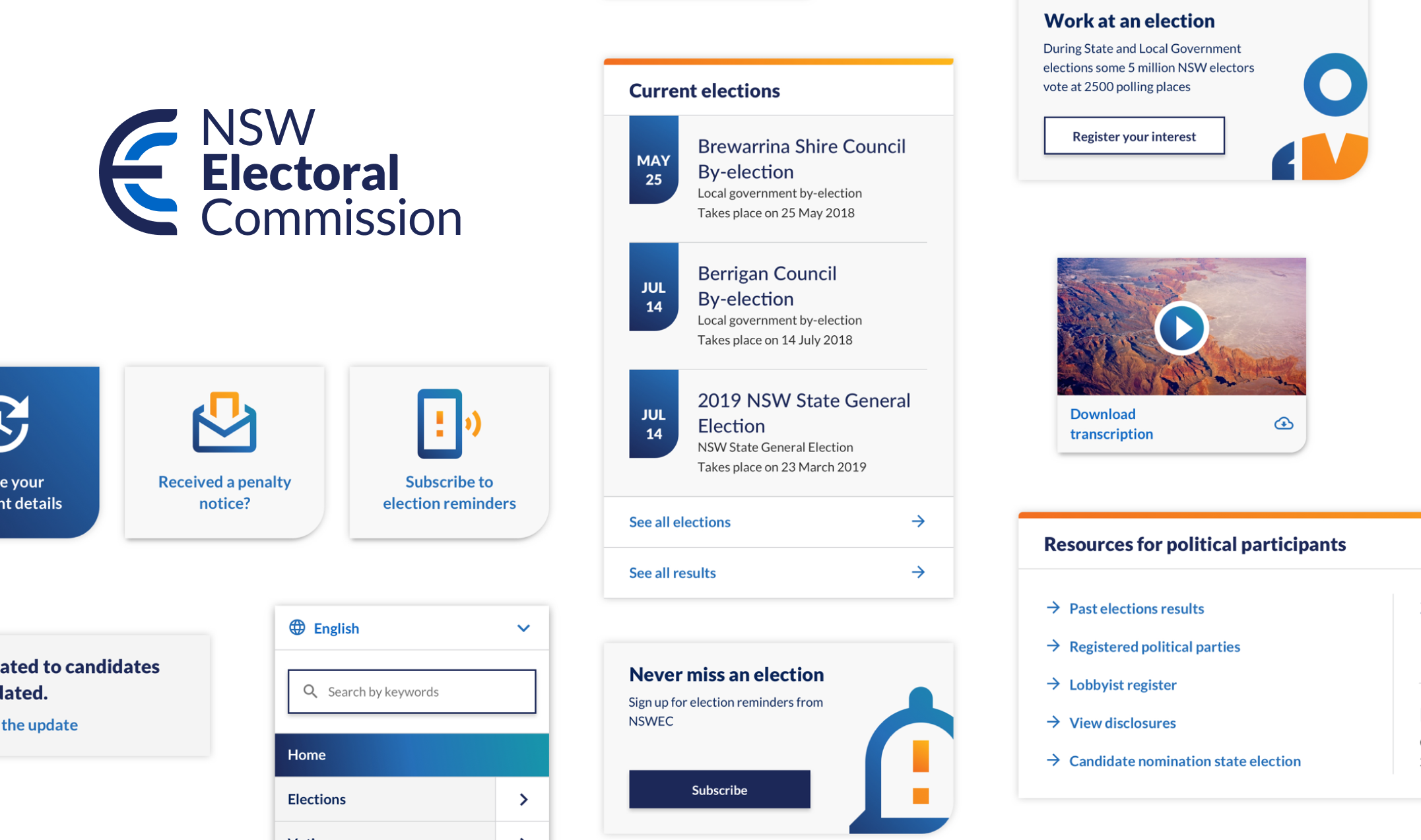The height and width of the screenshot is (840, 1421).
Task: Open Candidate nomination state election link
Action: pos(1185,761)
